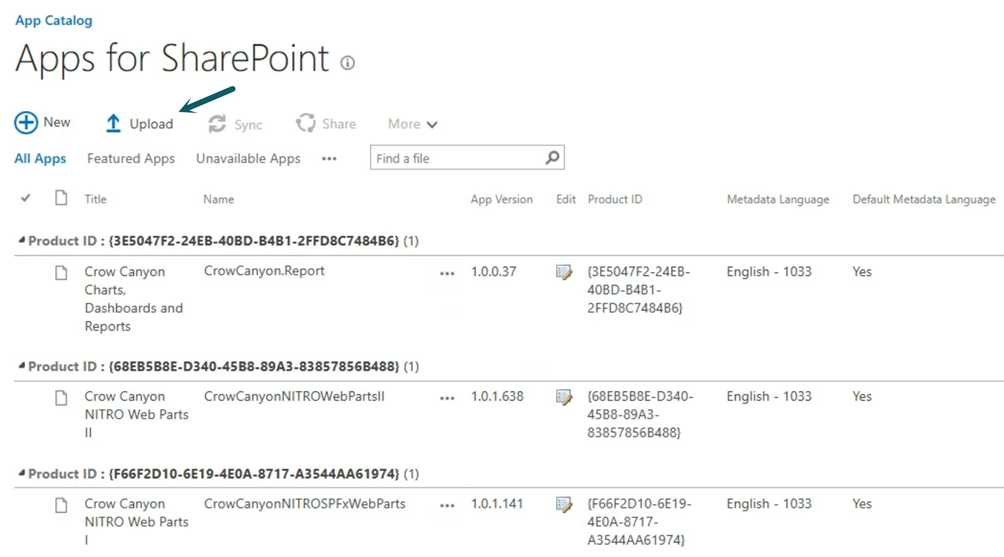
Task: Collapse the Product ID F66F2D10 group
Action: [x=22, y=474]
